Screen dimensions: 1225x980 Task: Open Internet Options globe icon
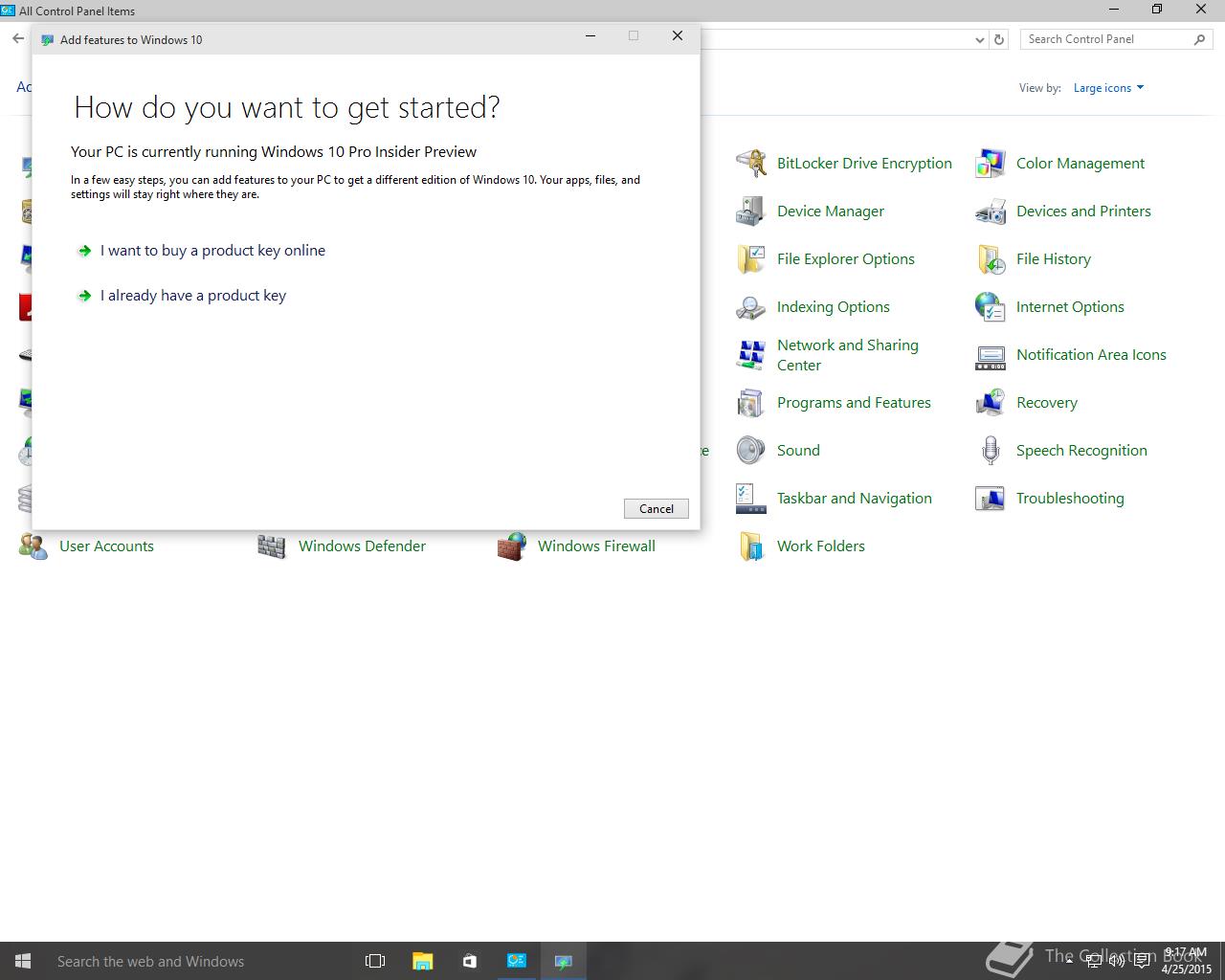click(991, 307)
